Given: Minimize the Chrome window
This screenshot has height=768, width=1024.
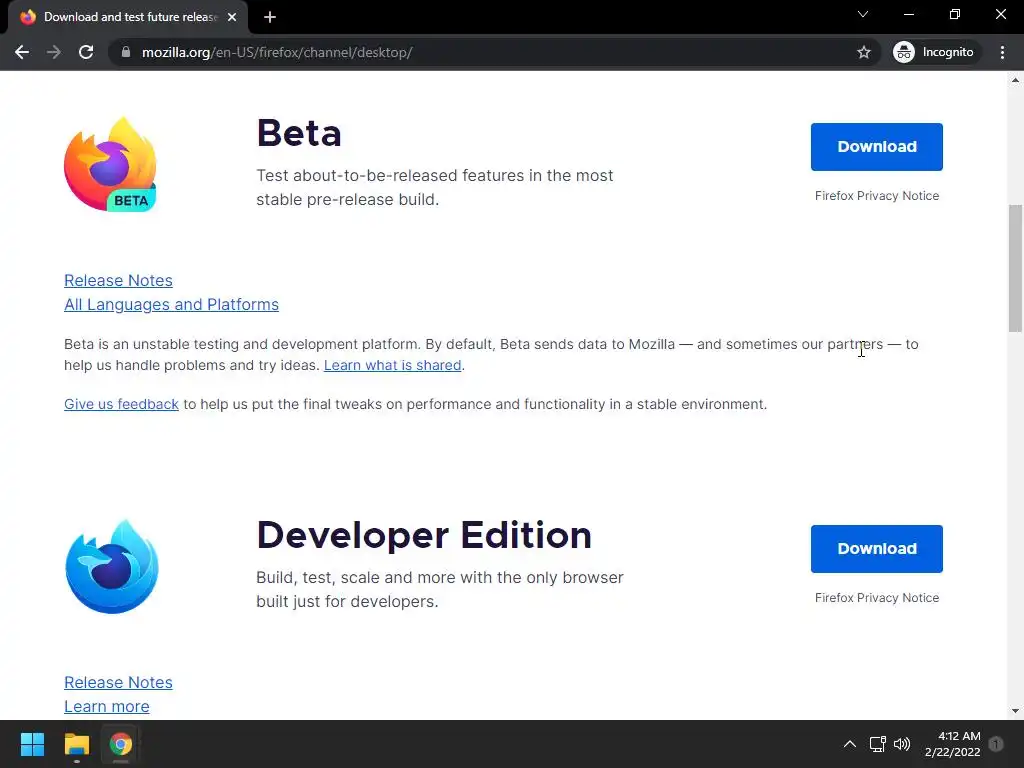Looking at the screenshot, I should (x=908, y=14).
